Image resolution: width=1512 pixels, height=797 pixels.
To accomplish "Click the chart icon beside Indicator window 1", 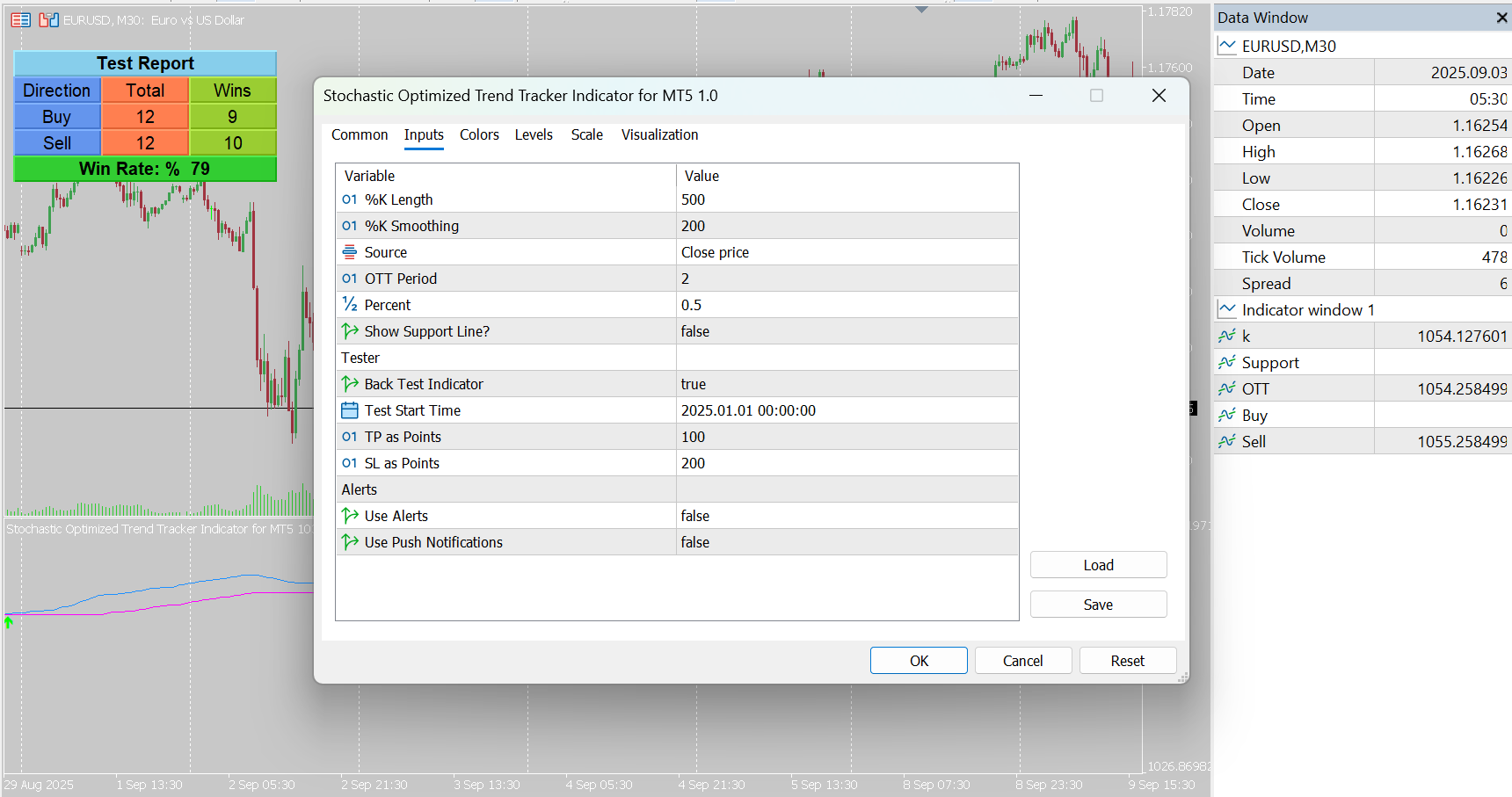I will pos(1227,309).
